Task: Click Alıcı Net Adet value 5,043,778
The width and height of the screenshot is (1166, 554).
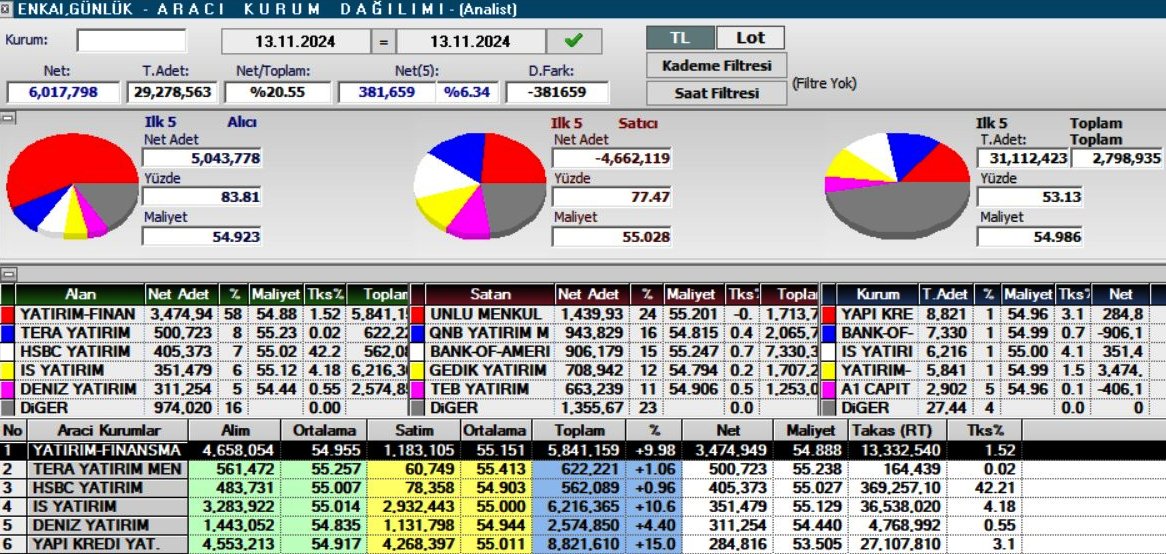Action: 202,158
